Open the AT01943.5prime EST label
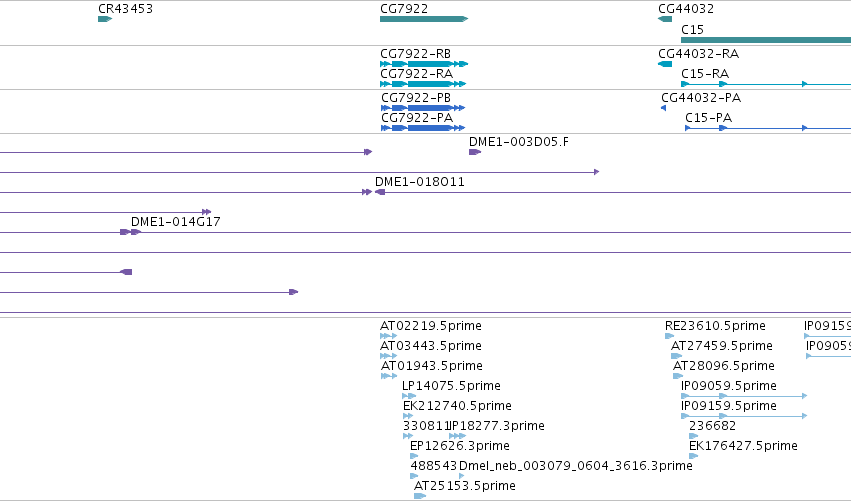This screenshot has width=851, height=501. tap(432, 366)
